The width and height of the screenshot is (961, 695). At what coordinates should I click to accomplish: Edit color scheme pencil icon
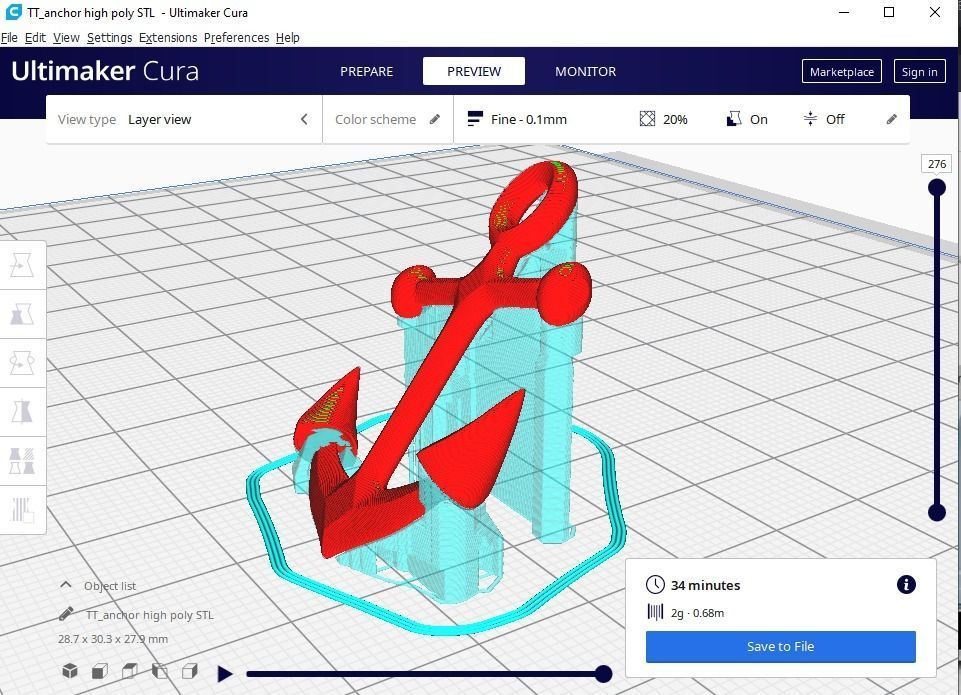pos(435,119)
